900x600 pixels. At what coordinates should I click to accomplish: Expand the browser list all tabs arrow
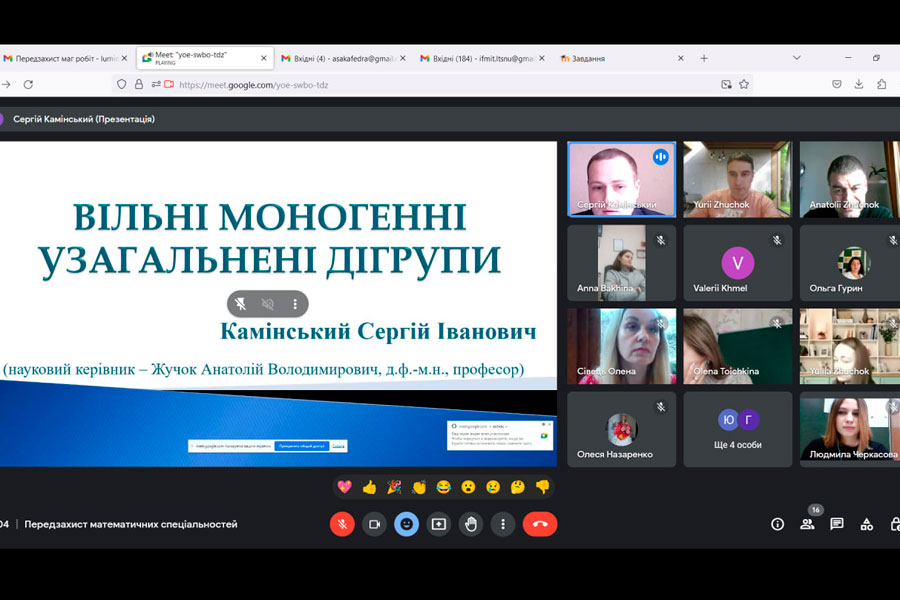[797, 58]
